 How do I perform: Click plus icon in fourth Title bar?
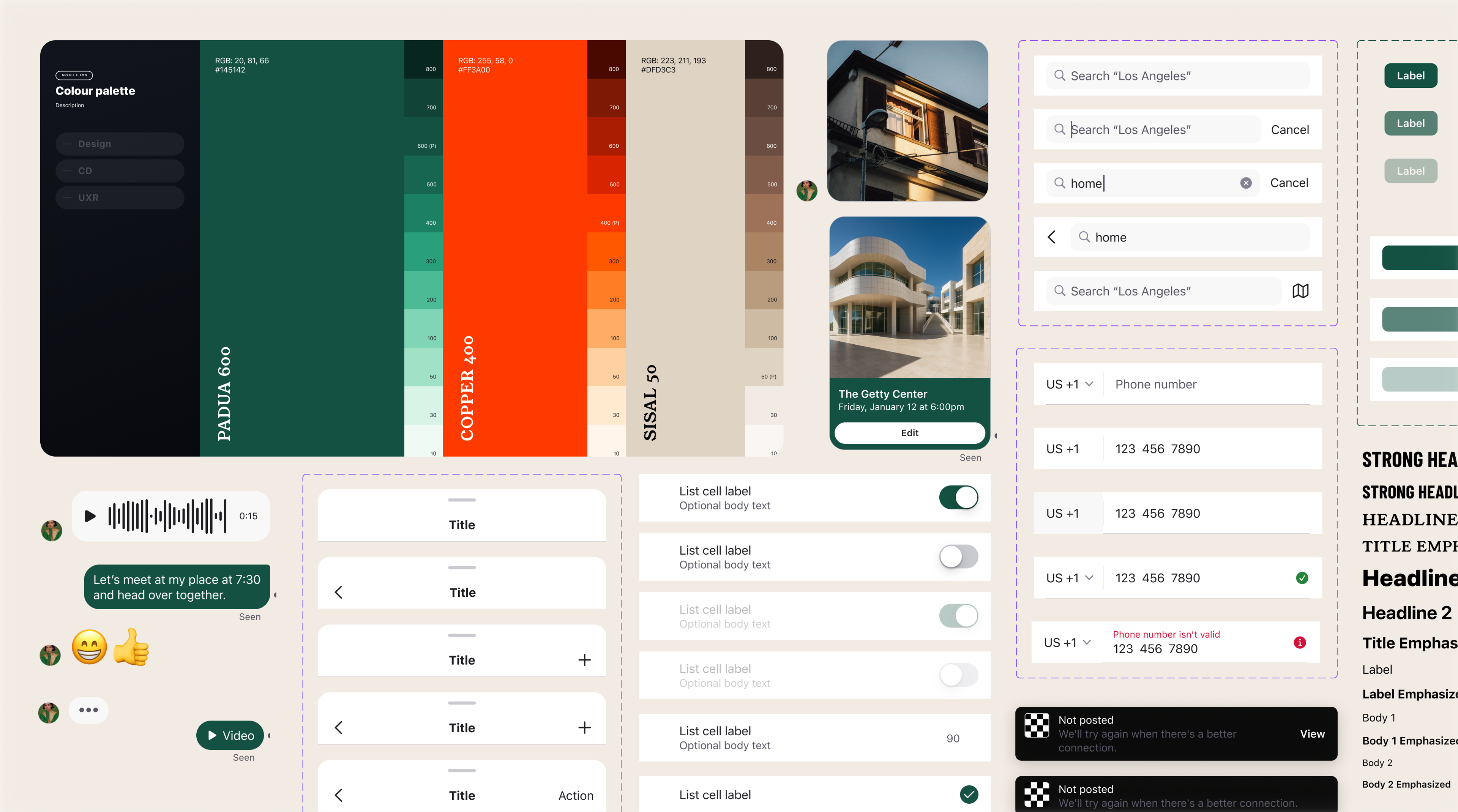click(585, 728)
